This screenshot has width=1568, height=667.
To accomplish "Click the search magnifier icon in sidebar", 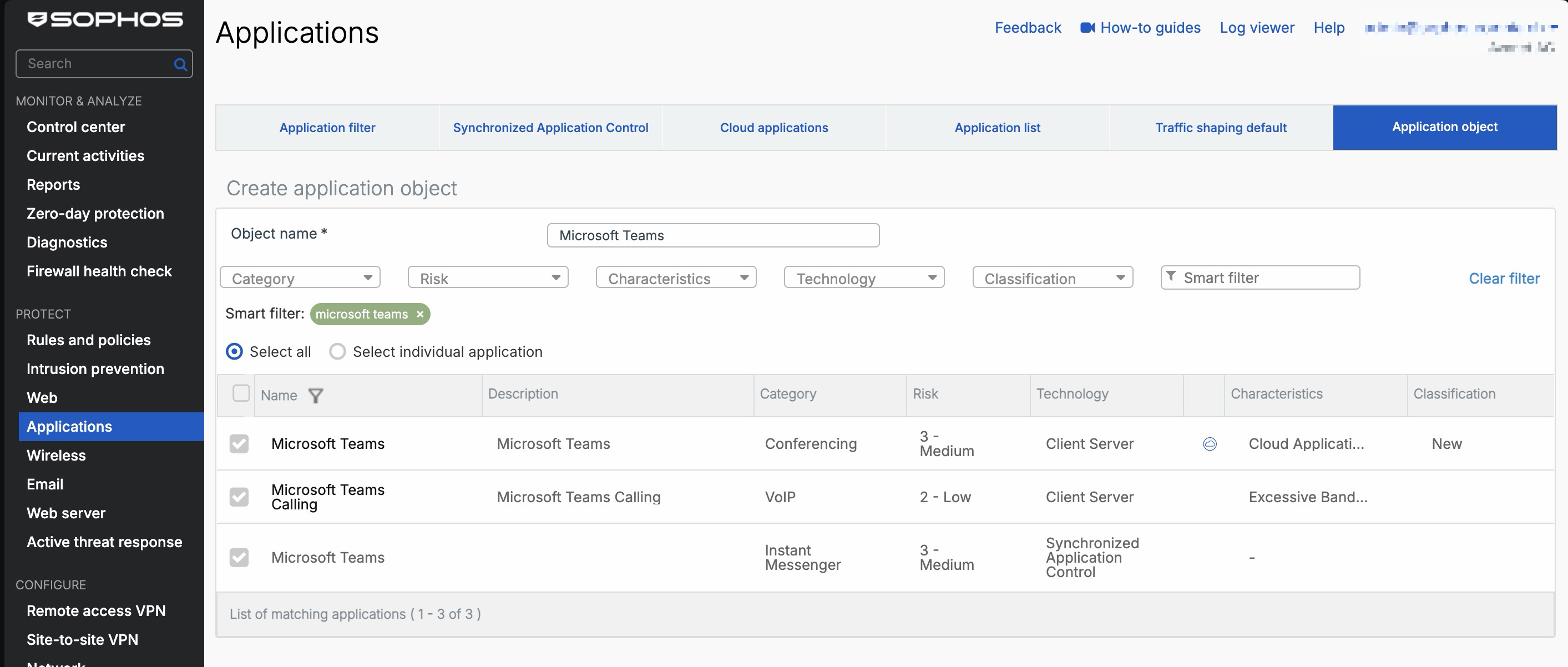I will point(180,64).
